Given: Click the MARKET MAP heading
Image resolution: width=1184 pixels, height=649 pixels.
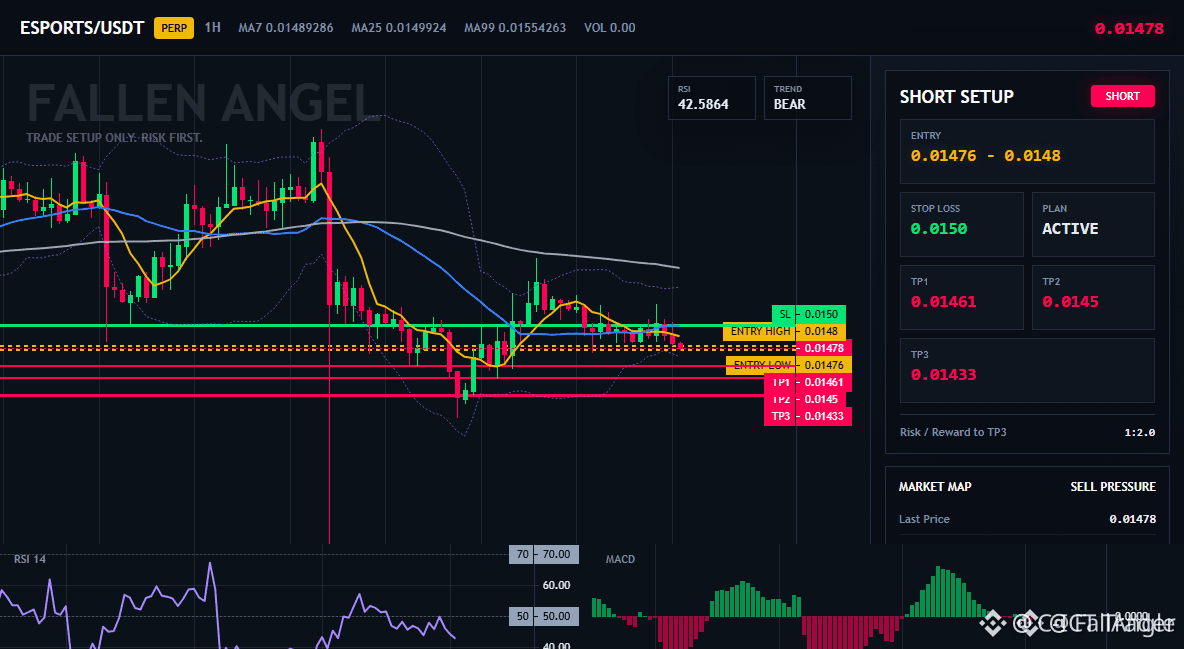Looking at the screenshot, I should tap(935, 487).
